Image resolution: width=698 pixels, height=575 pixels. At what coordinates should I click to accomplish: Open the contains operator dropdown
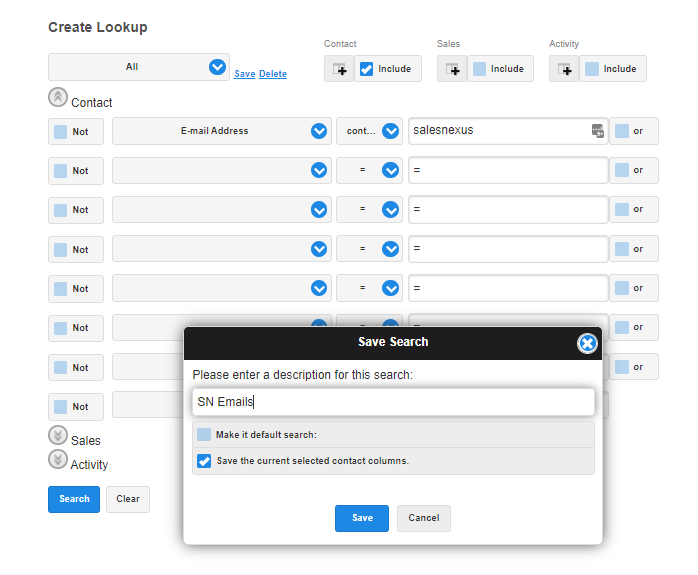point(390,131)
